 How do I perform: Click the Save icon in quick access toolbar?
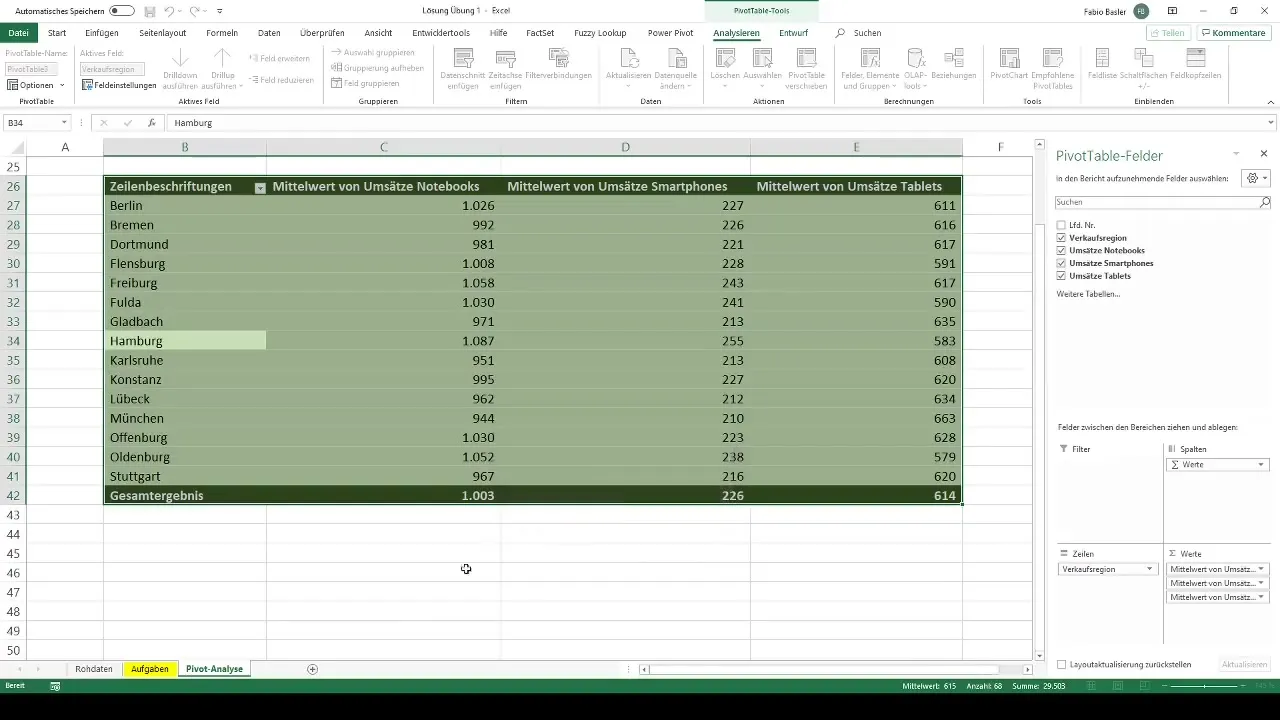(150, 11)
